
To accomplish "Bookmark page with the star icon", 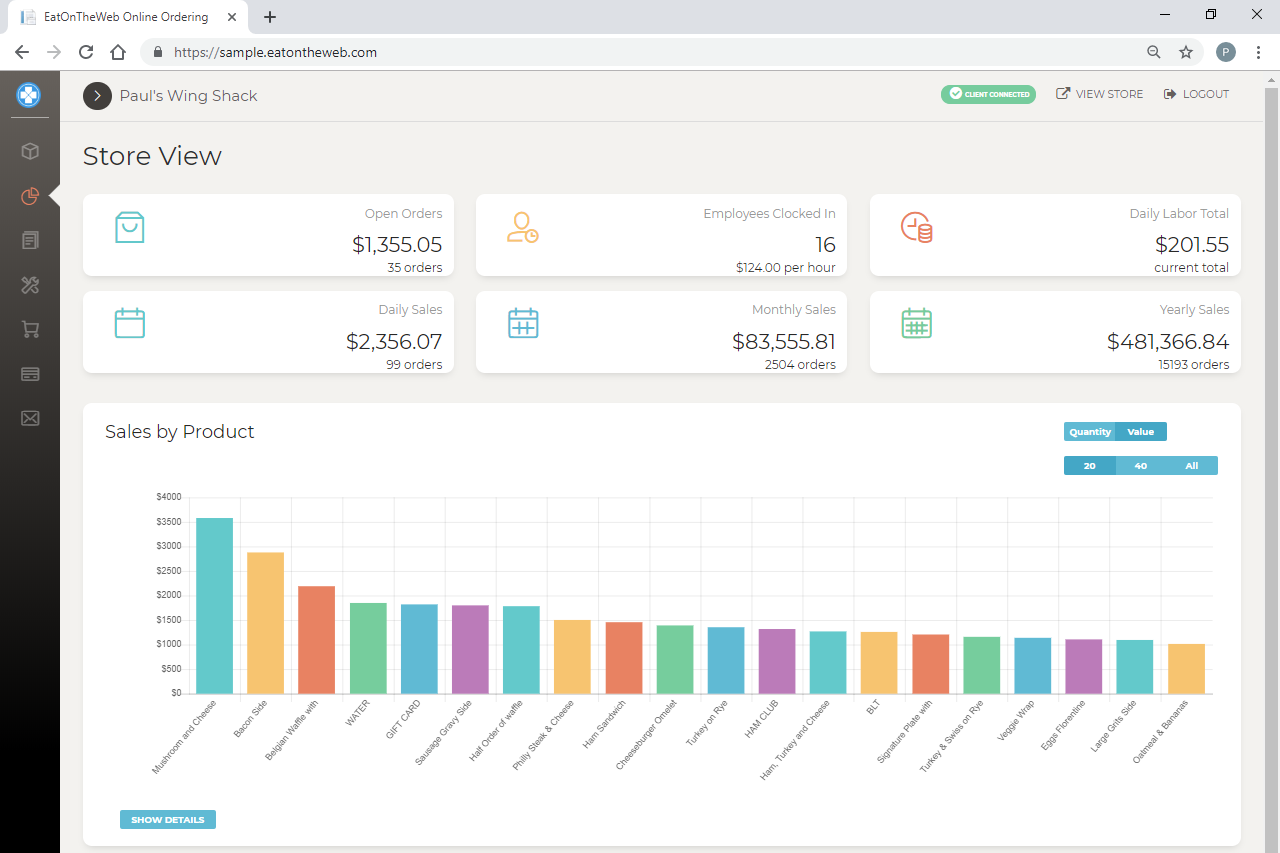I will 1186,52.
